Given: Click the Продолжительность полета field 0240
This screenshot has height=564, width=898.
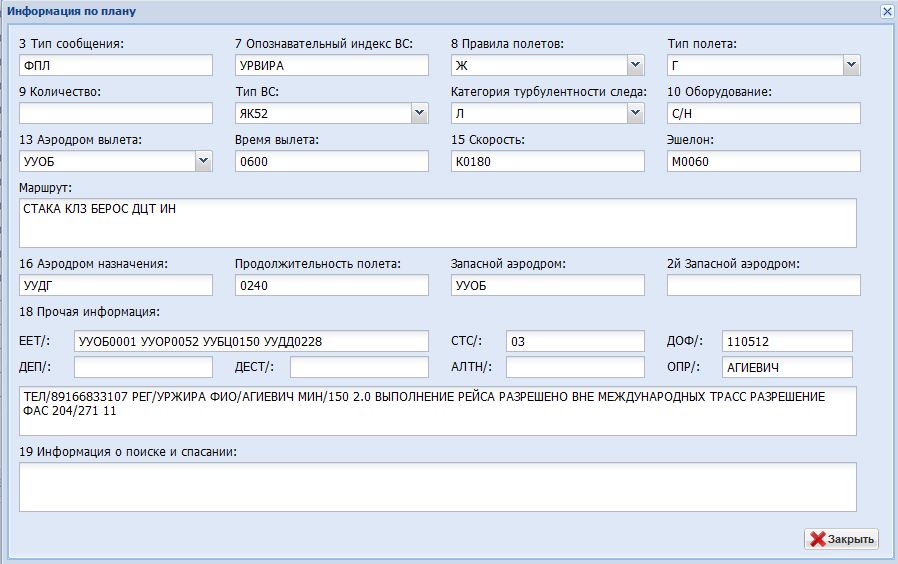Looking at the screenshot, I should 332,286.
